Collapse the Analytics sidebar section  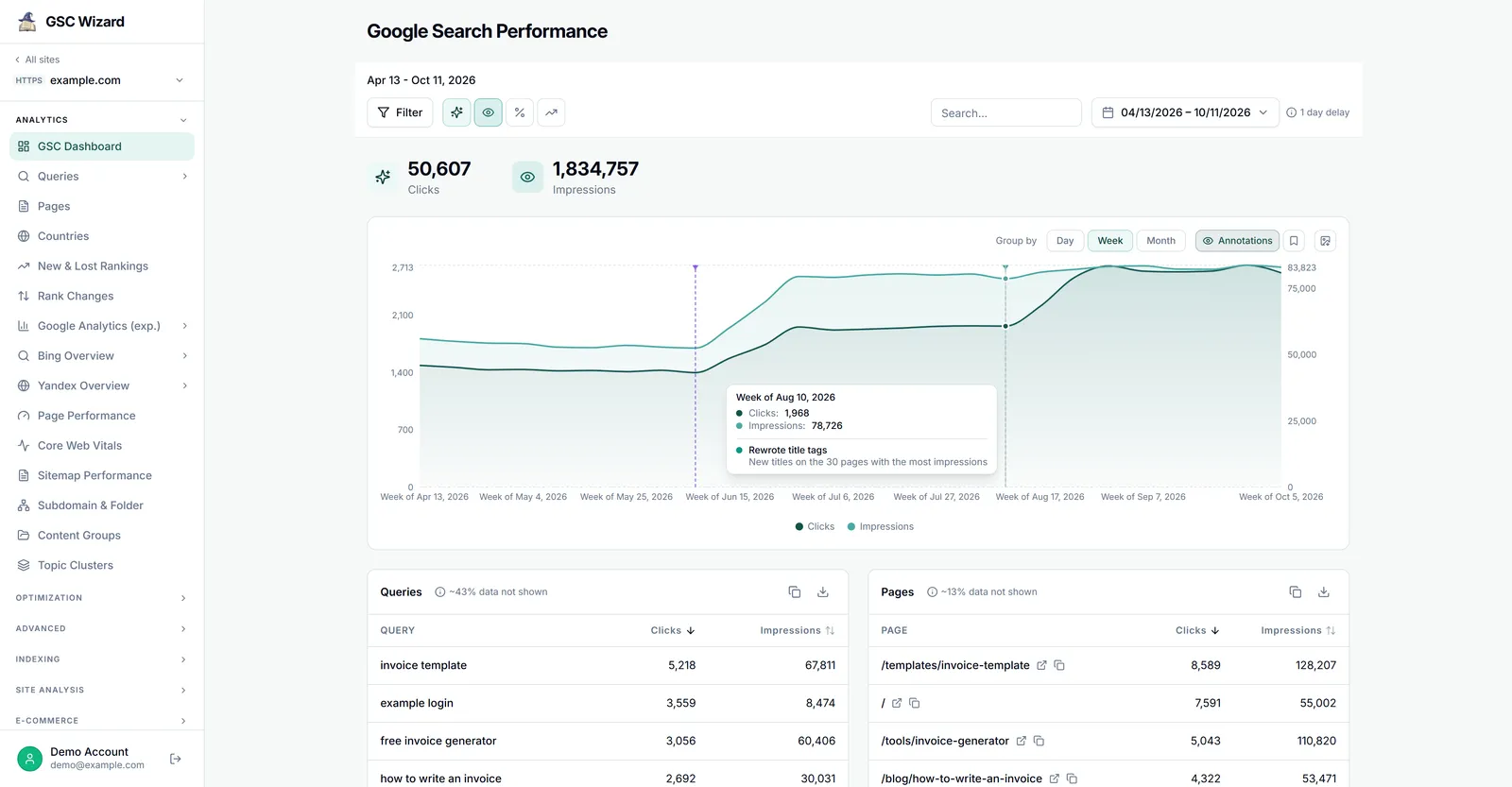point(183,120)
